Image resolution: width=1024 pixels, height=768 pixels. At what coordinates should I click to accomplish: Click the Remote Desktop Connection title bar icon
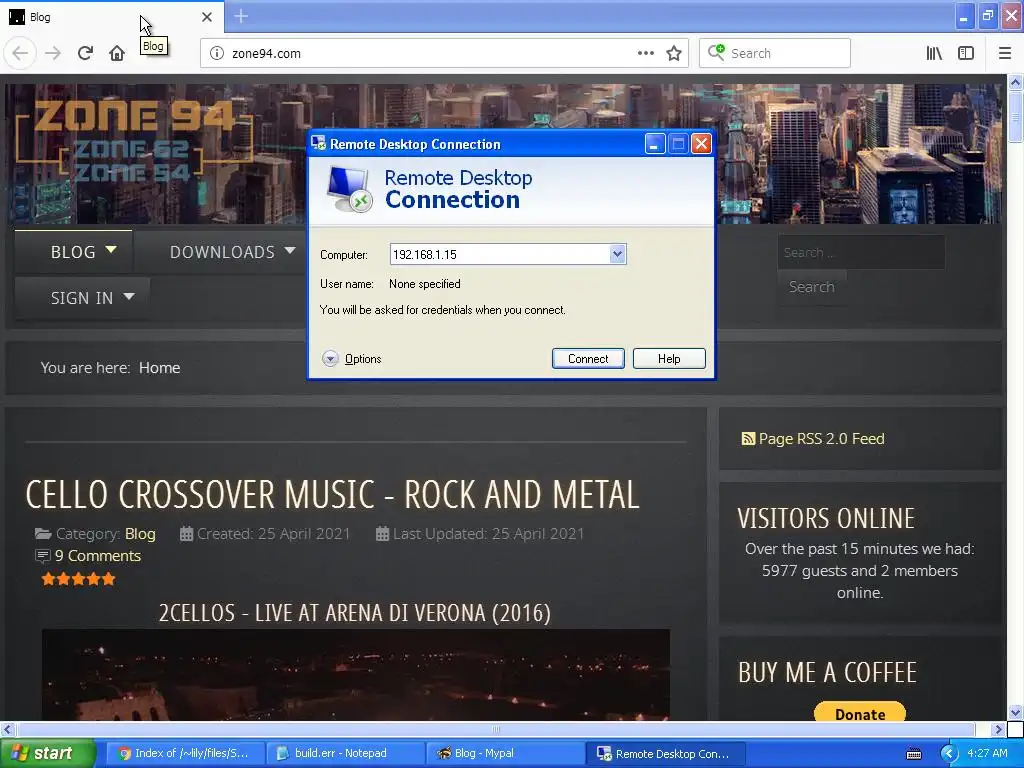point(319,143)
